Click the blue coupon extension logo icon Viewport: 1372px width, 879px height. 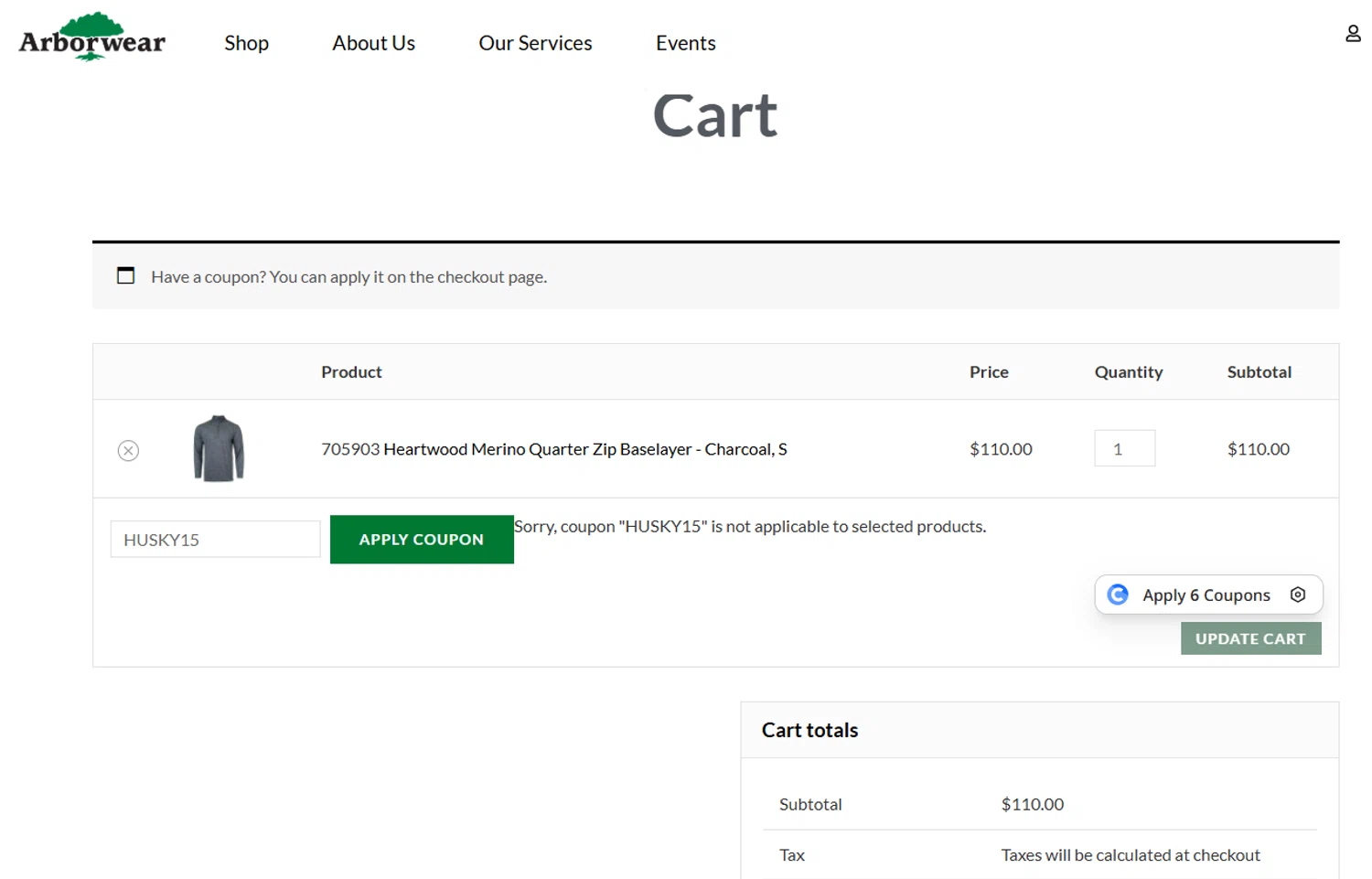[x=1118, y=595]
